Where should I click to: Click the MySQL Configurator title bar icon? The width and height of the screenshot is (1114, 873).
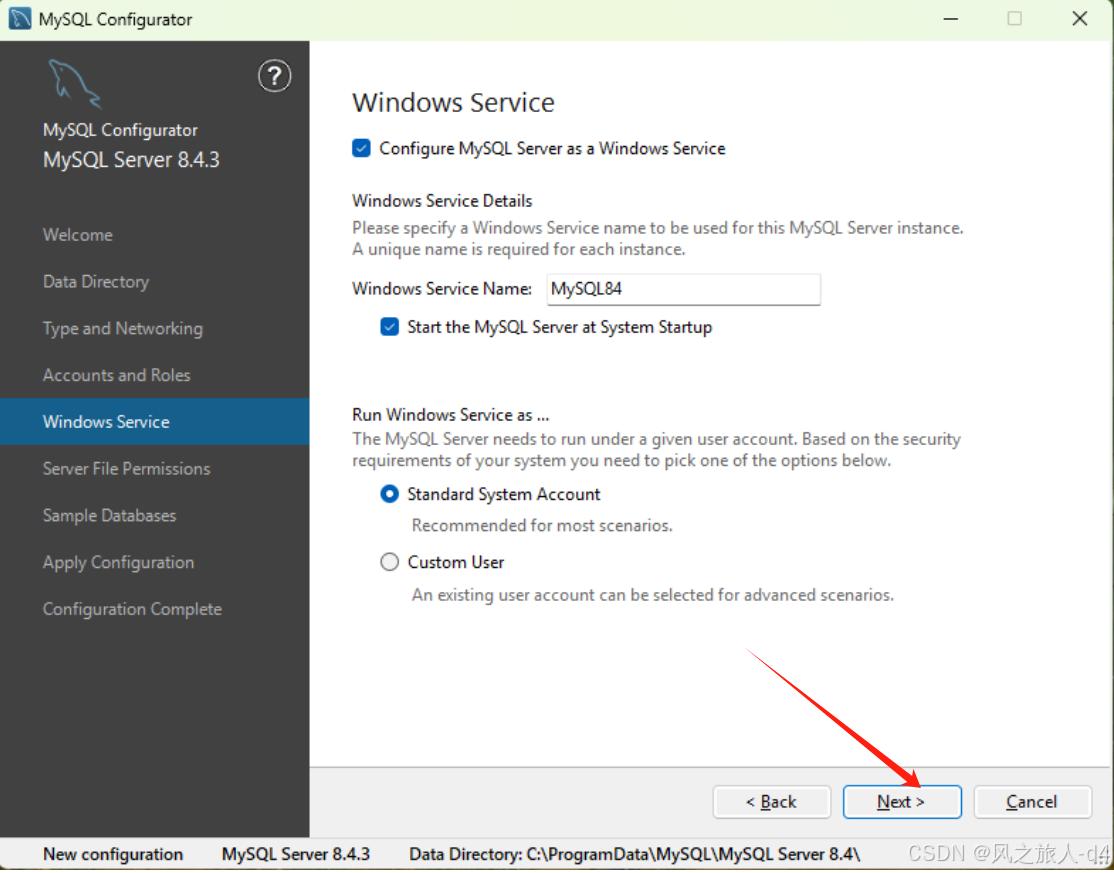(x=19, y=18)
